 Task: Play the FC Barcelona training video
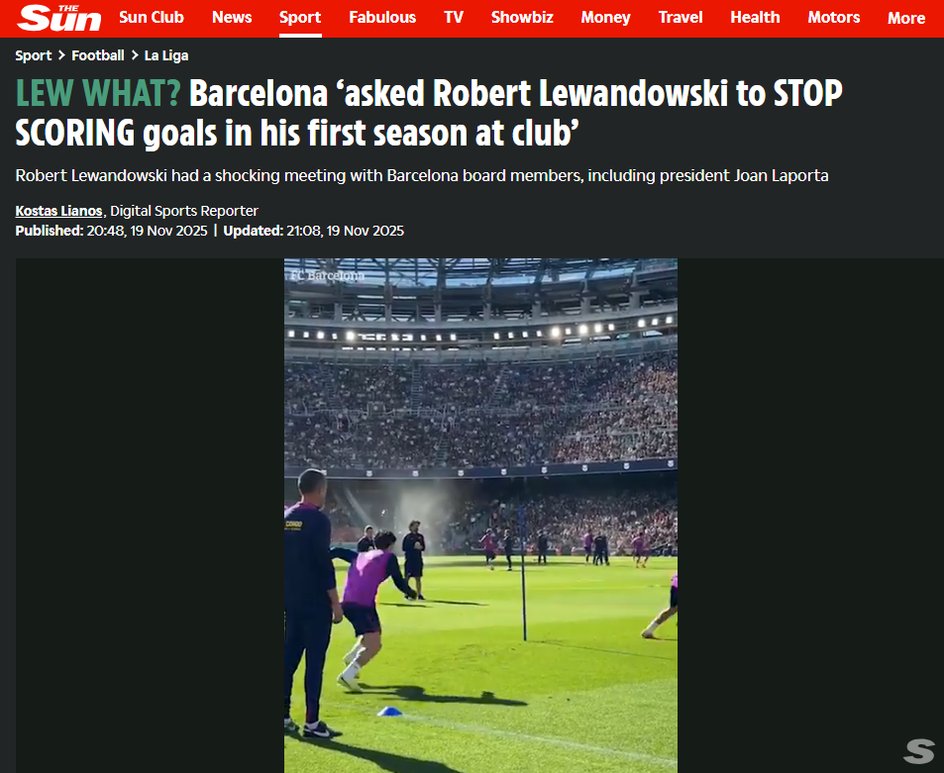[480, 515]
